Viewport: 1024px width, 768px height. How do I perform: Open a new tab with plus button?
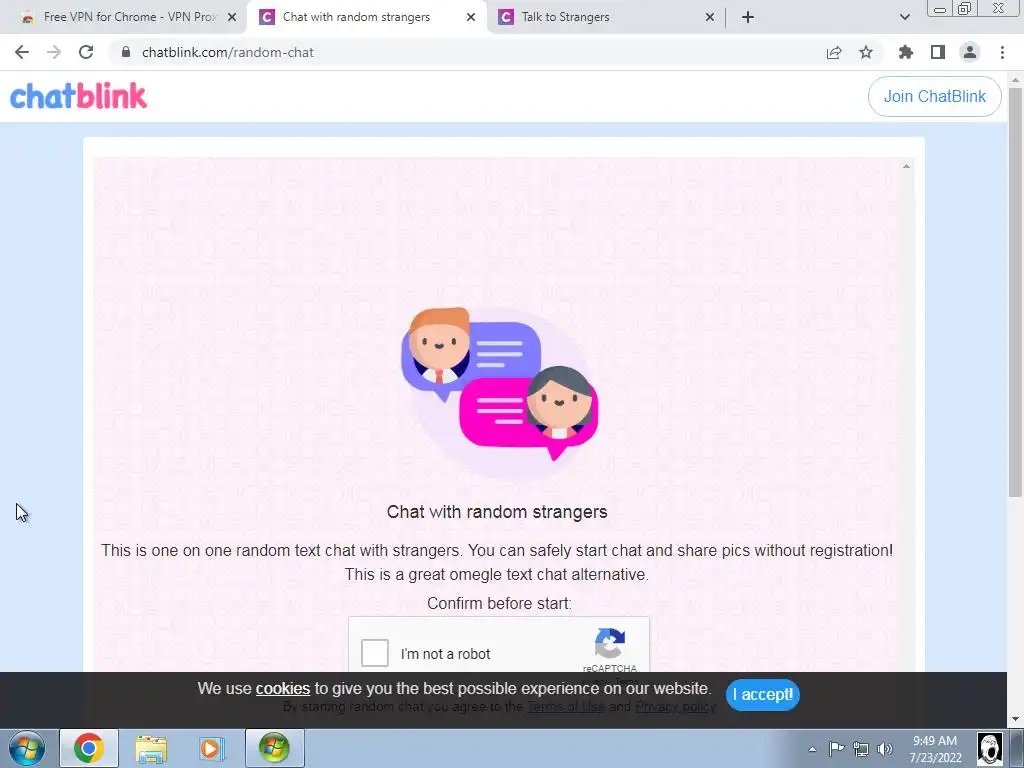pyautogui.click(x=748, y=17)
